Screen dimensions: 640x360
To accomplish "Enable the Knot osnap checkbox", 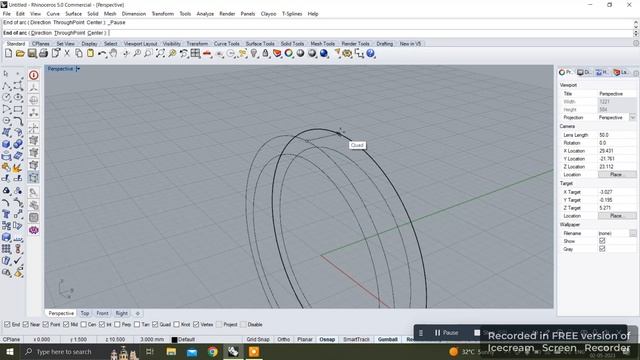I will point(176,324).
